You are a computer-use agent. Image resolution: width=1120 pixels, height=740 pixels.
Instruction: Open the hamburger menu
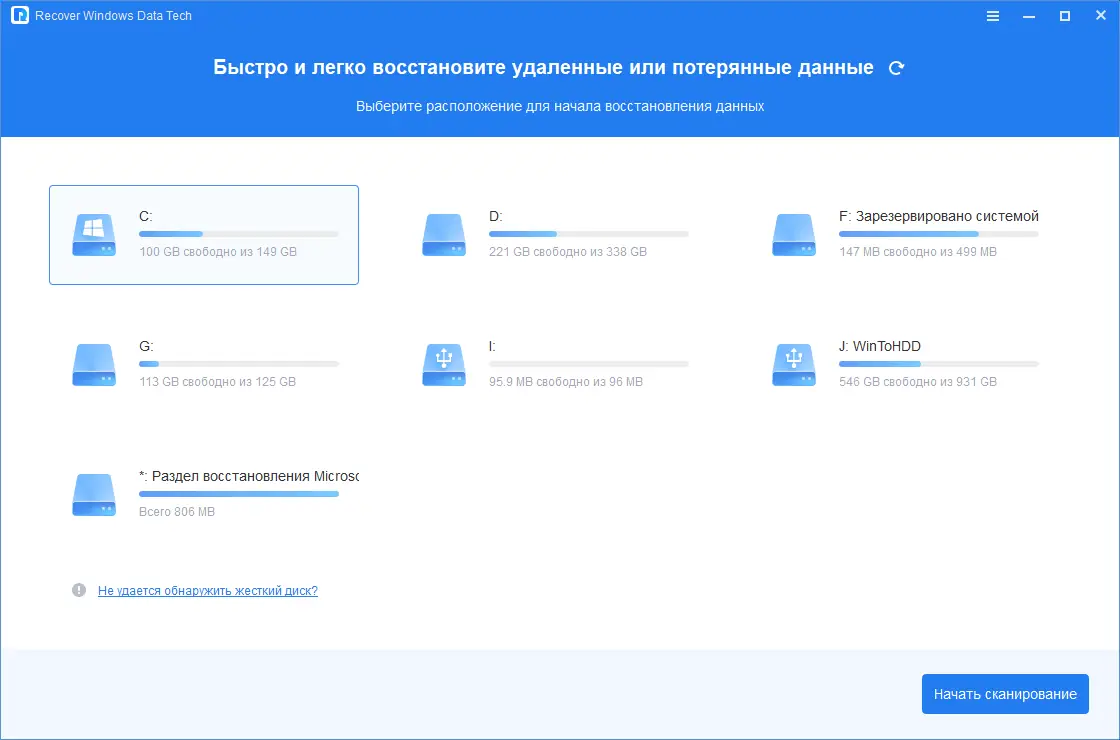(x=992, y=15)
